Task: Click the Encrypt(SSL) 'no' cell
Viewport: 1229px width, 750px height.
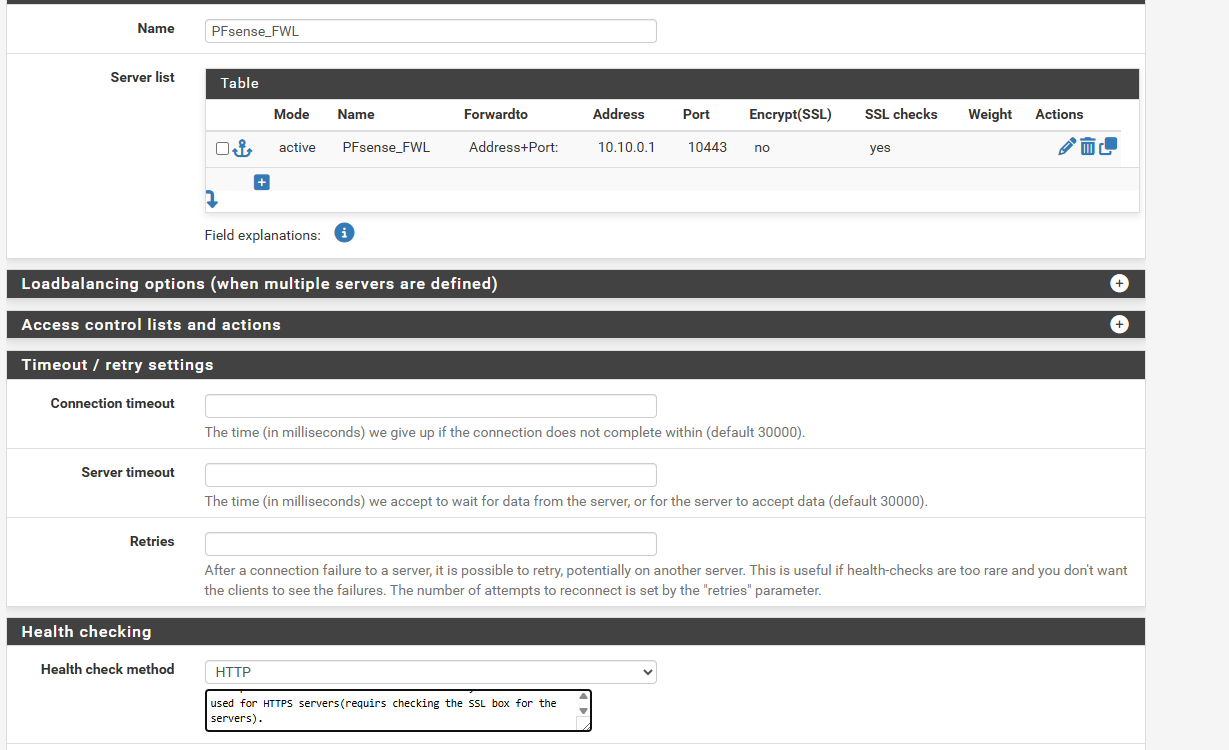Action: tap(762, 147)
